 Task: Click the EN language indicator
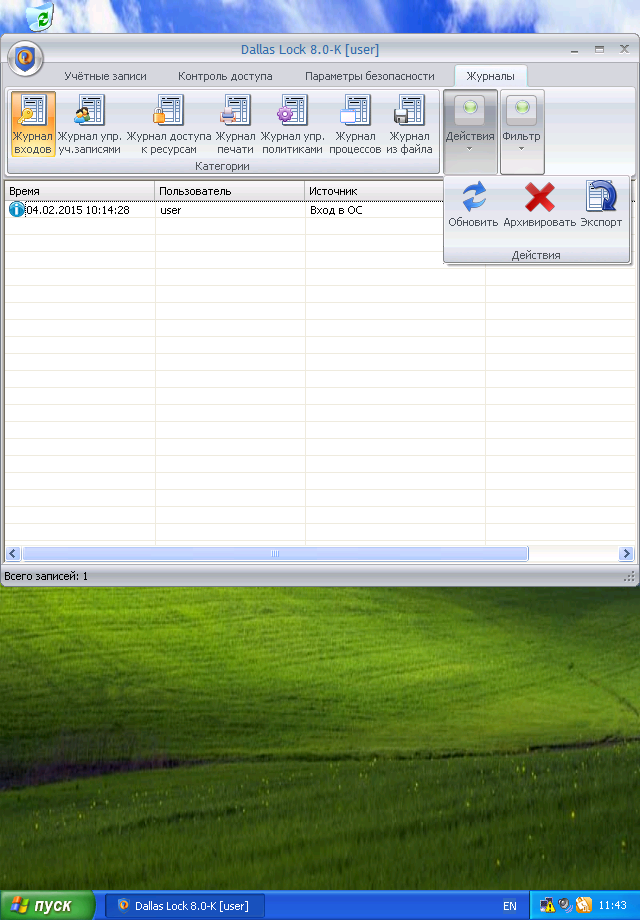[510, 906]
